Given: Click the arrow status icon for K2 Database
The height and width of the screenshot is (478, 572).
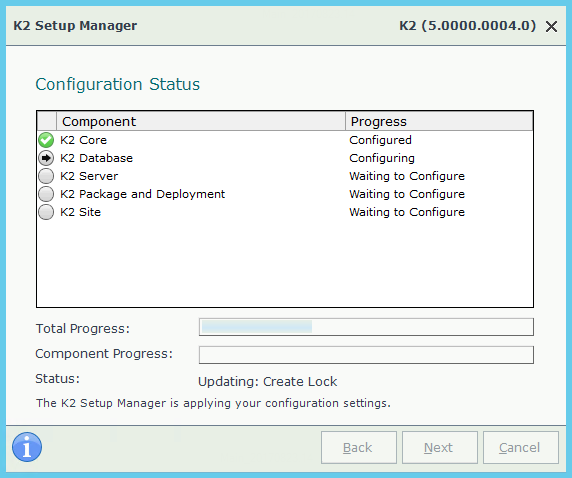Looking at the screenshot, I should (x=46, y=158).
